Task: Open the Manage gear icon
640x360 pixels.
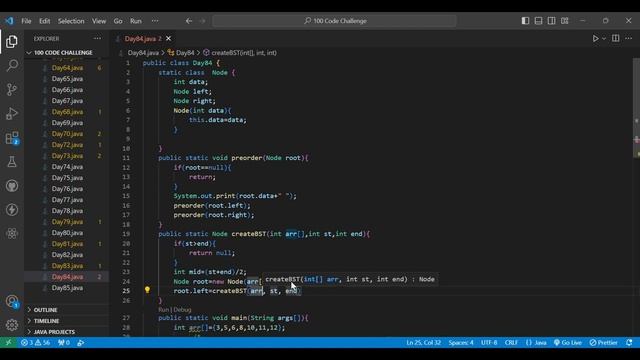Action: tap(12, 325)
